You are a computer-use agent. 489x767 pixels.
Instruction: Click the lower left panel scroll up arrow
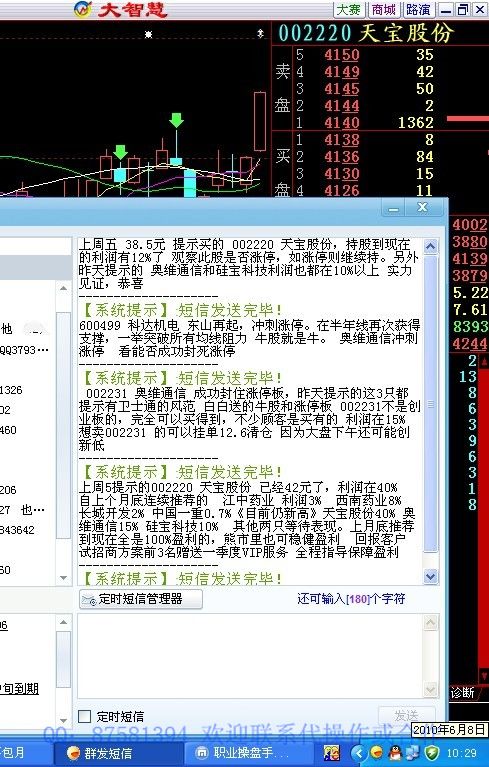coord(64,622)
